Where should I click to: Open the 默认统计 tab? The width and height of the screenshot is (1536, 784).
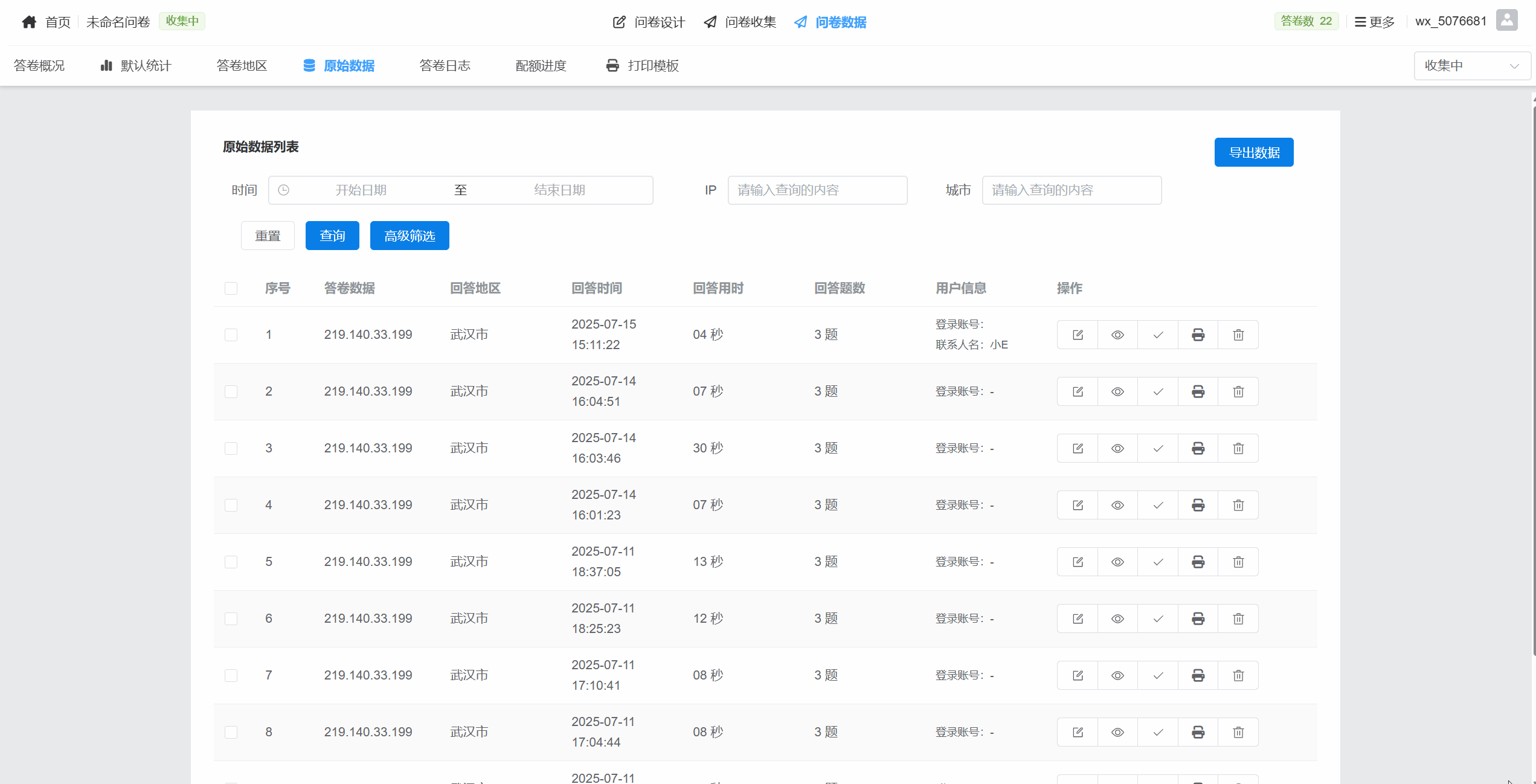tap(136, 66)
